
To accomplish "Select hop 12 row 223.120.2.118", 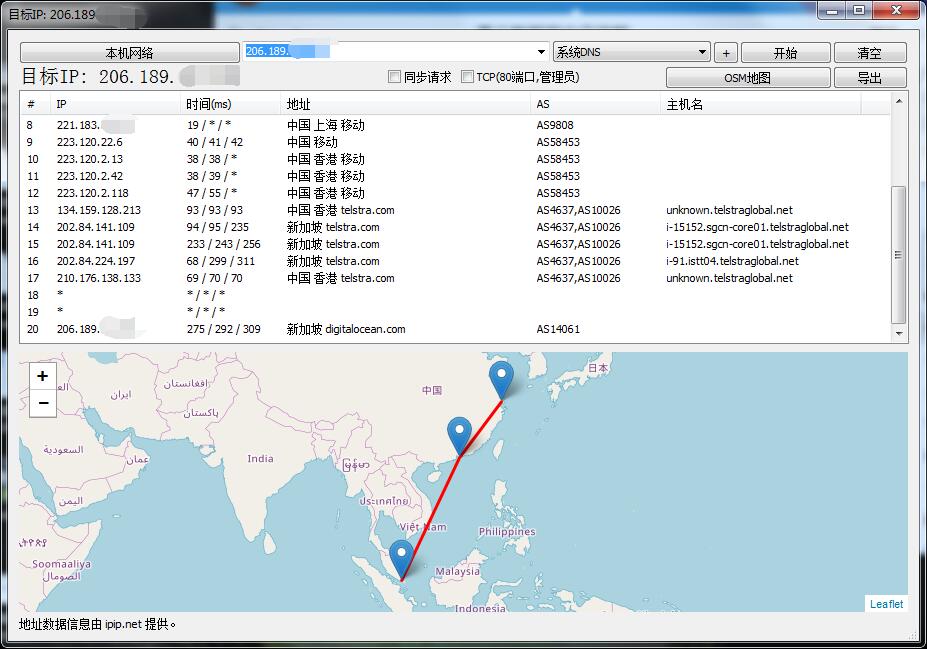I will 455,193.
